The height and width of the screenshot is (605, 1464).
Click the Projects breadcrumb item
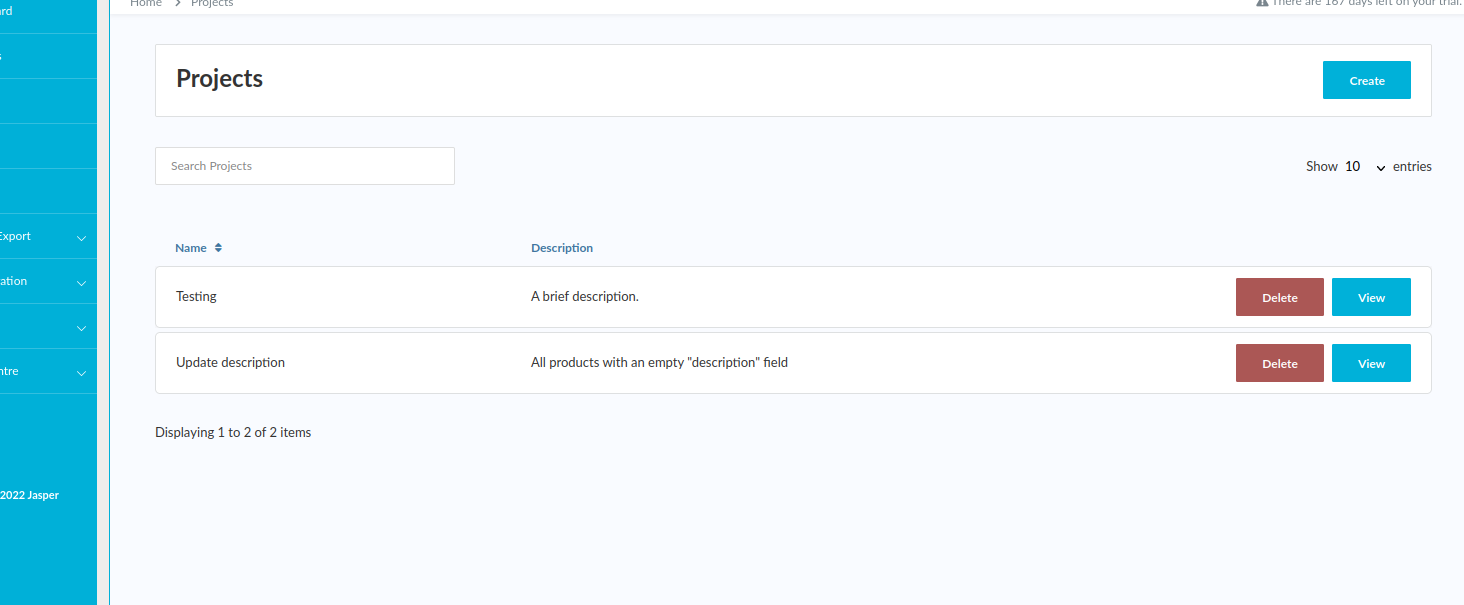pos(212,4)
